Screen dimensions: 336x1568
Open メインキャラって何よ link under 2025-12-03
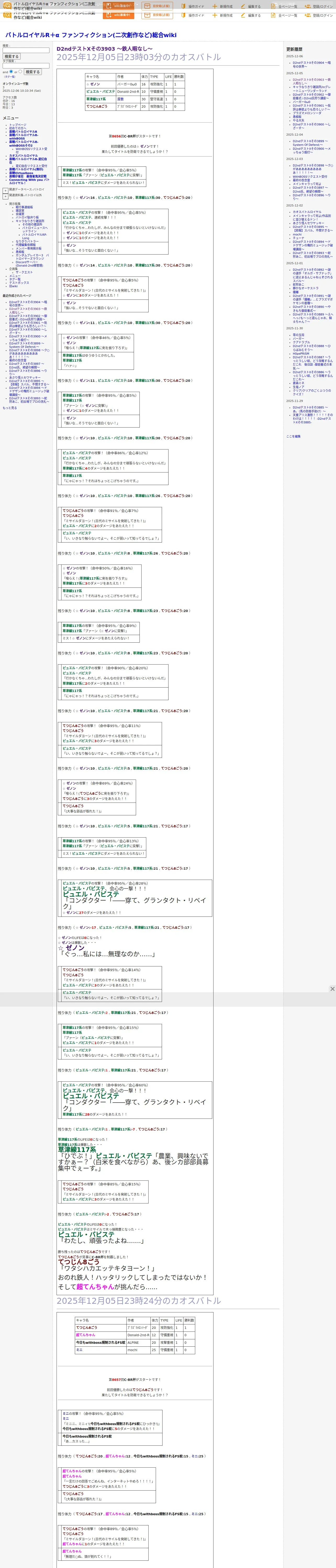coord(307,184)
